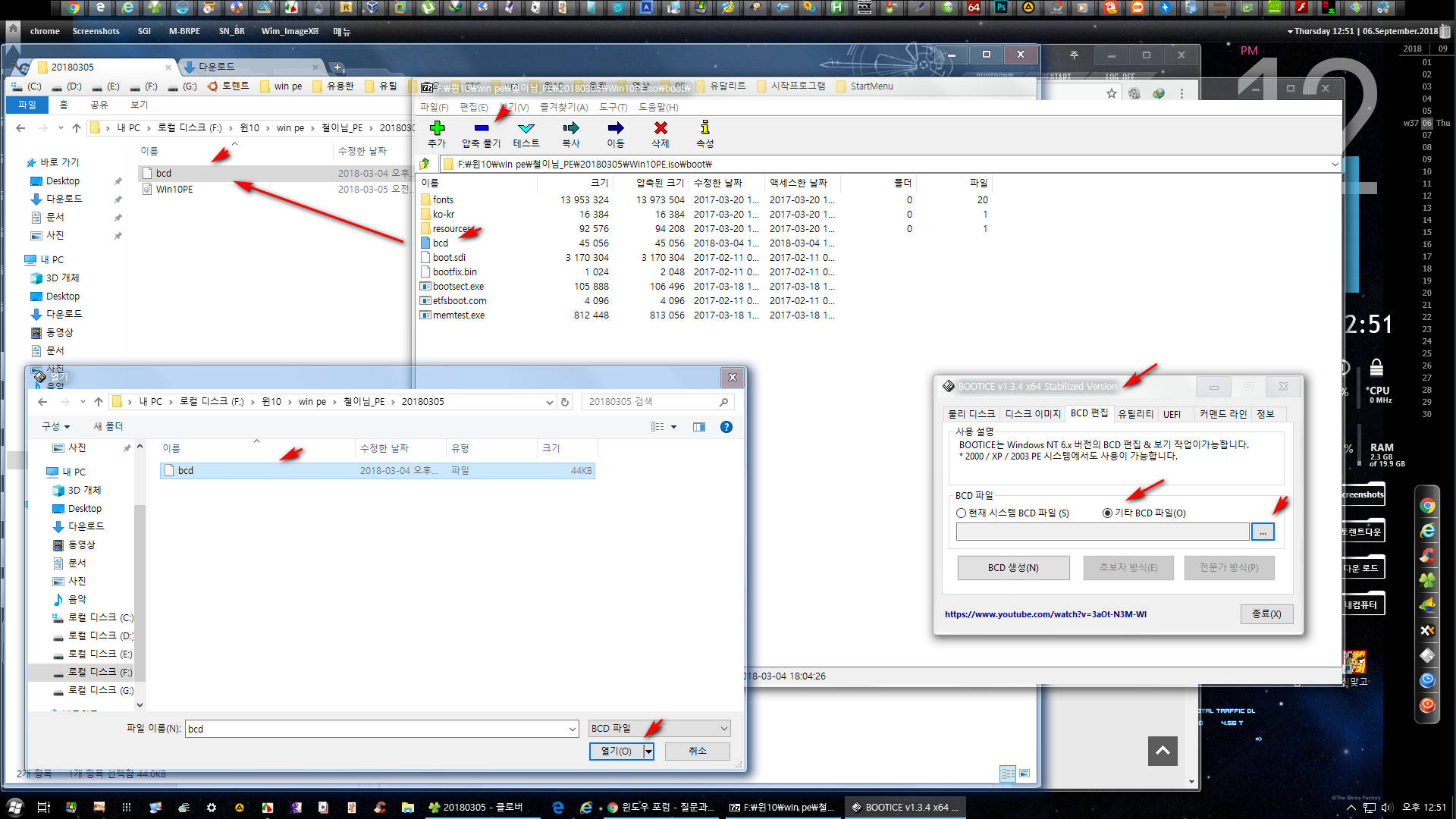Select Win10PE in the Explorer file list
1456x819 pixels.
coord(174,190)
